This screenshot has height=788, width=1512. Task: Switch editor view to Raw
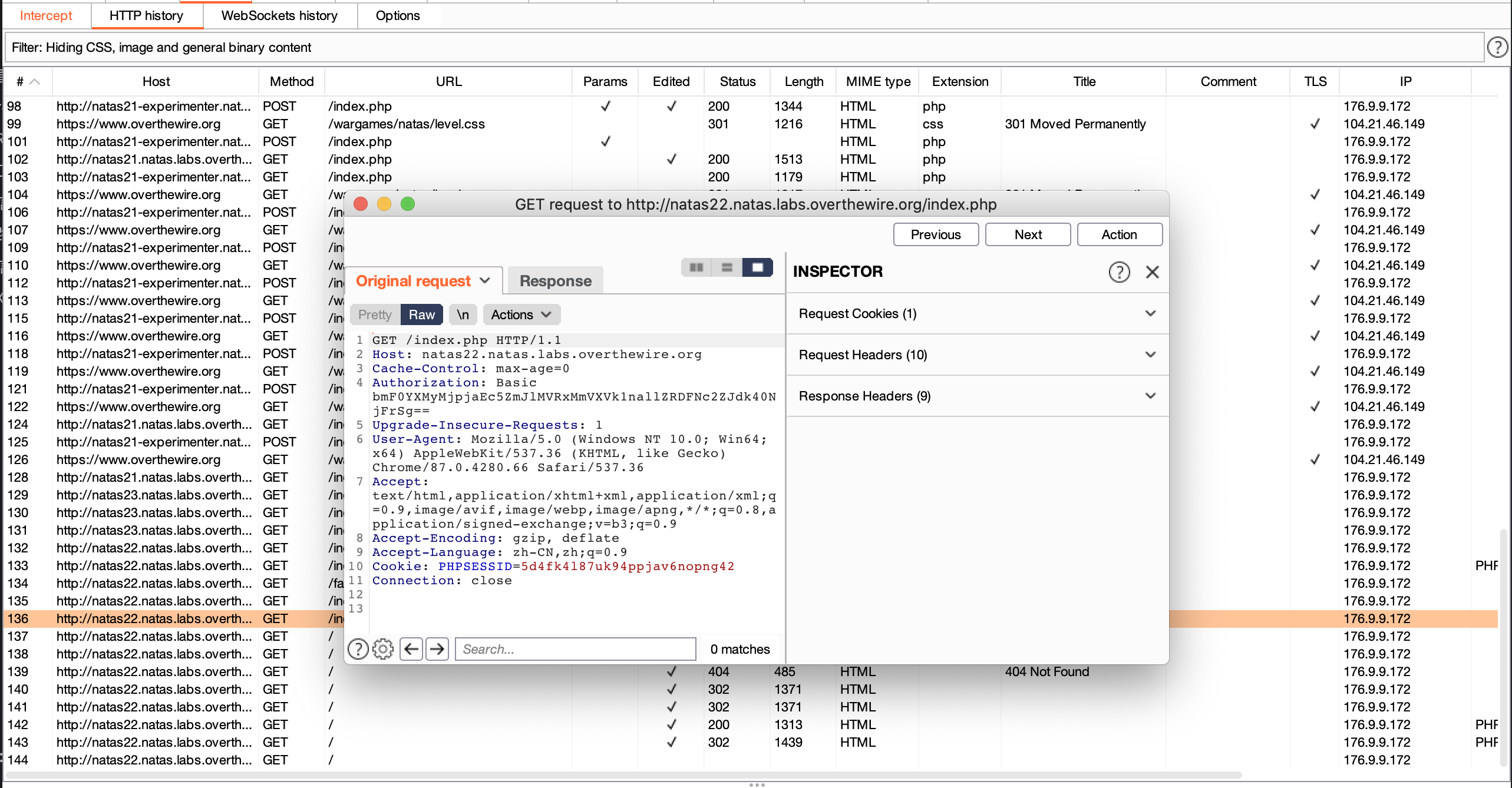coord(422,314)
